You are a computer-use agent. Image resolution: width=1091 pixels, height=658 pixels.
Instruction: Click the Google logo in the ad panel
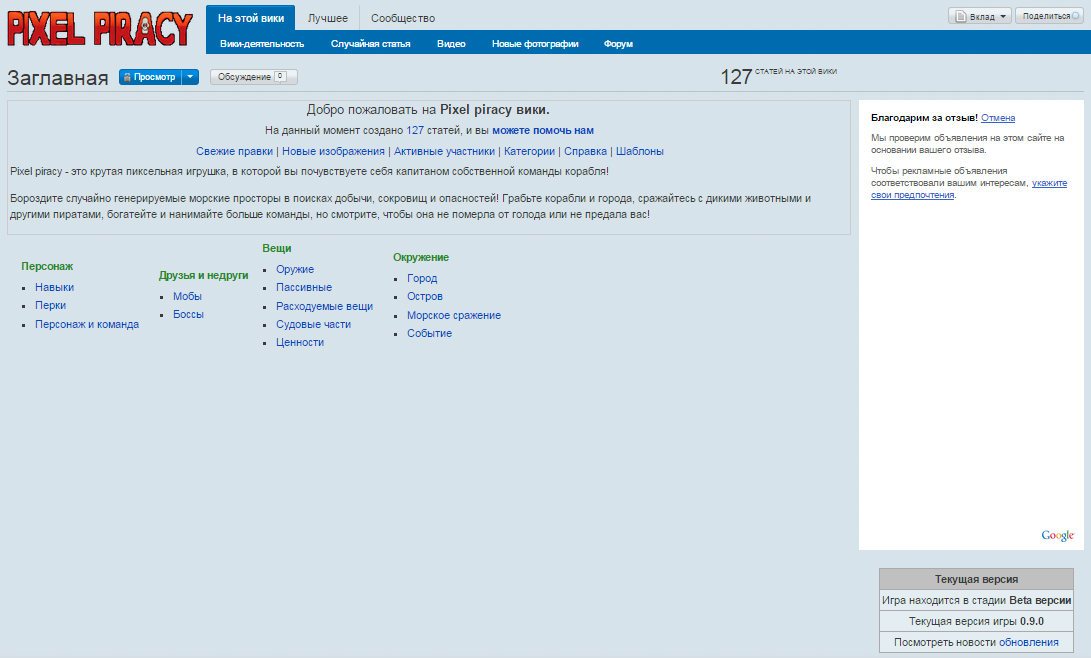coord(1058,535)
